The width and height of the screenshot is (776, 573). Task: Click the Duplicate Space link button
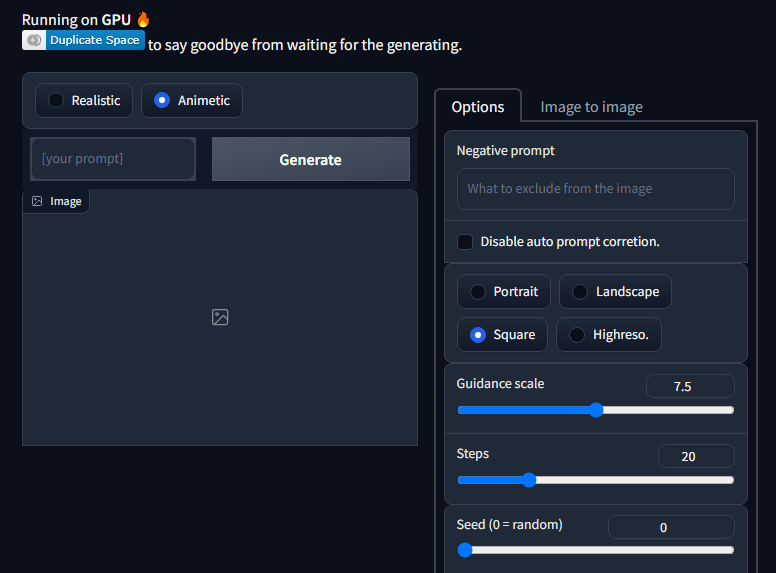pyautogui.click(x=95, y=41)
